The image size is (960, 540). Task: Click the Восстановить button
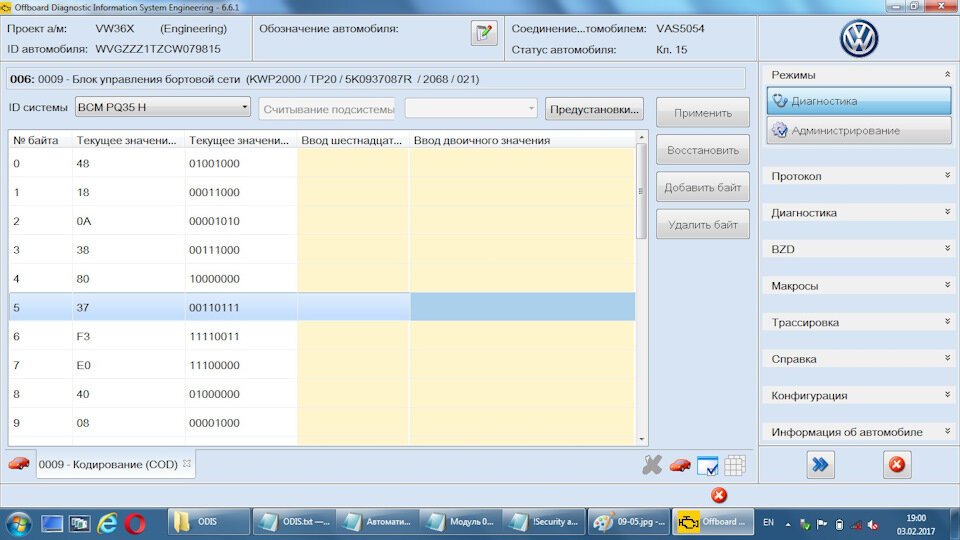[x=703, y=150]
